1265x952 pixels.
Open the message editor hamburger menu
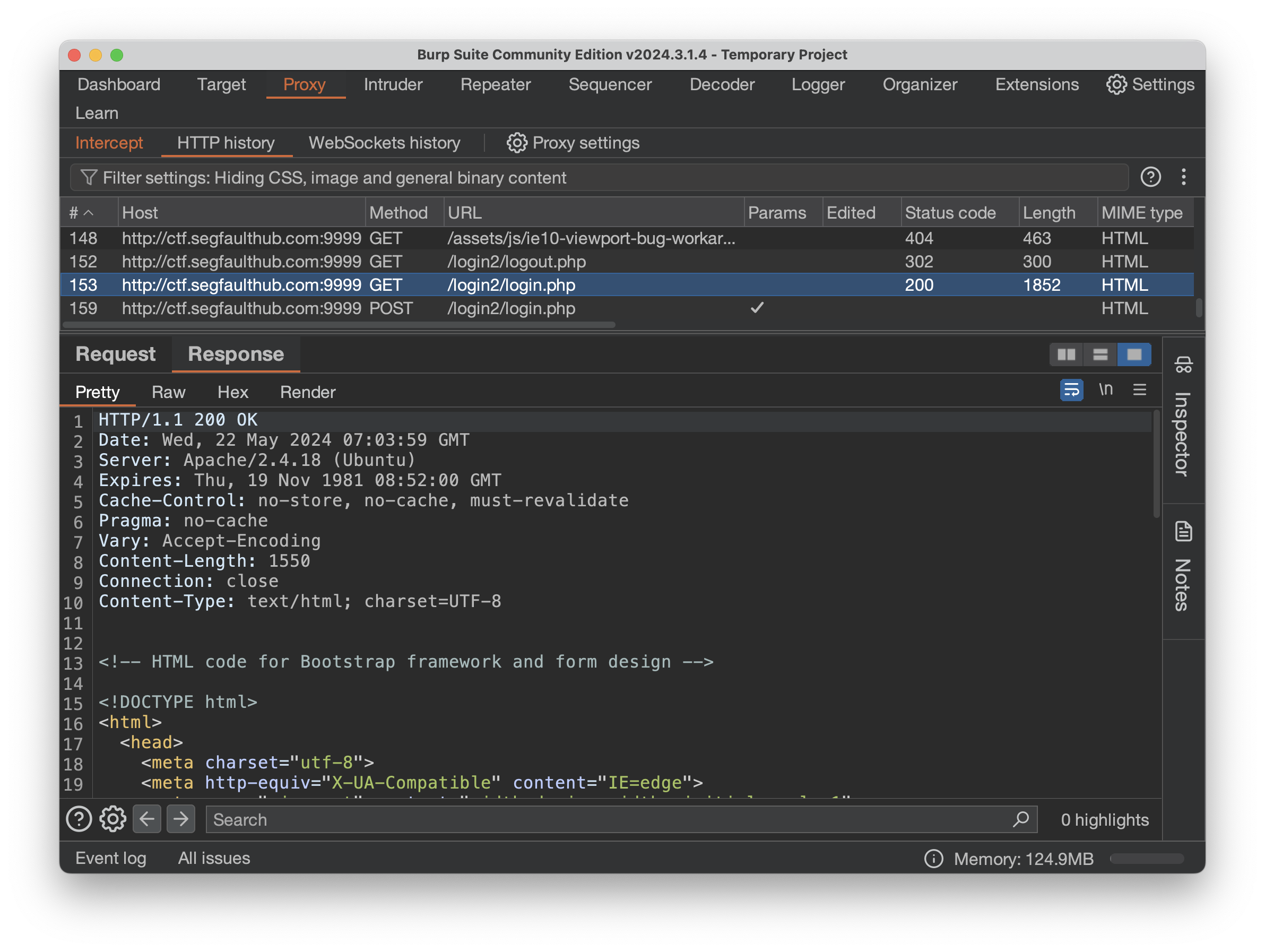pos(1139,391)
